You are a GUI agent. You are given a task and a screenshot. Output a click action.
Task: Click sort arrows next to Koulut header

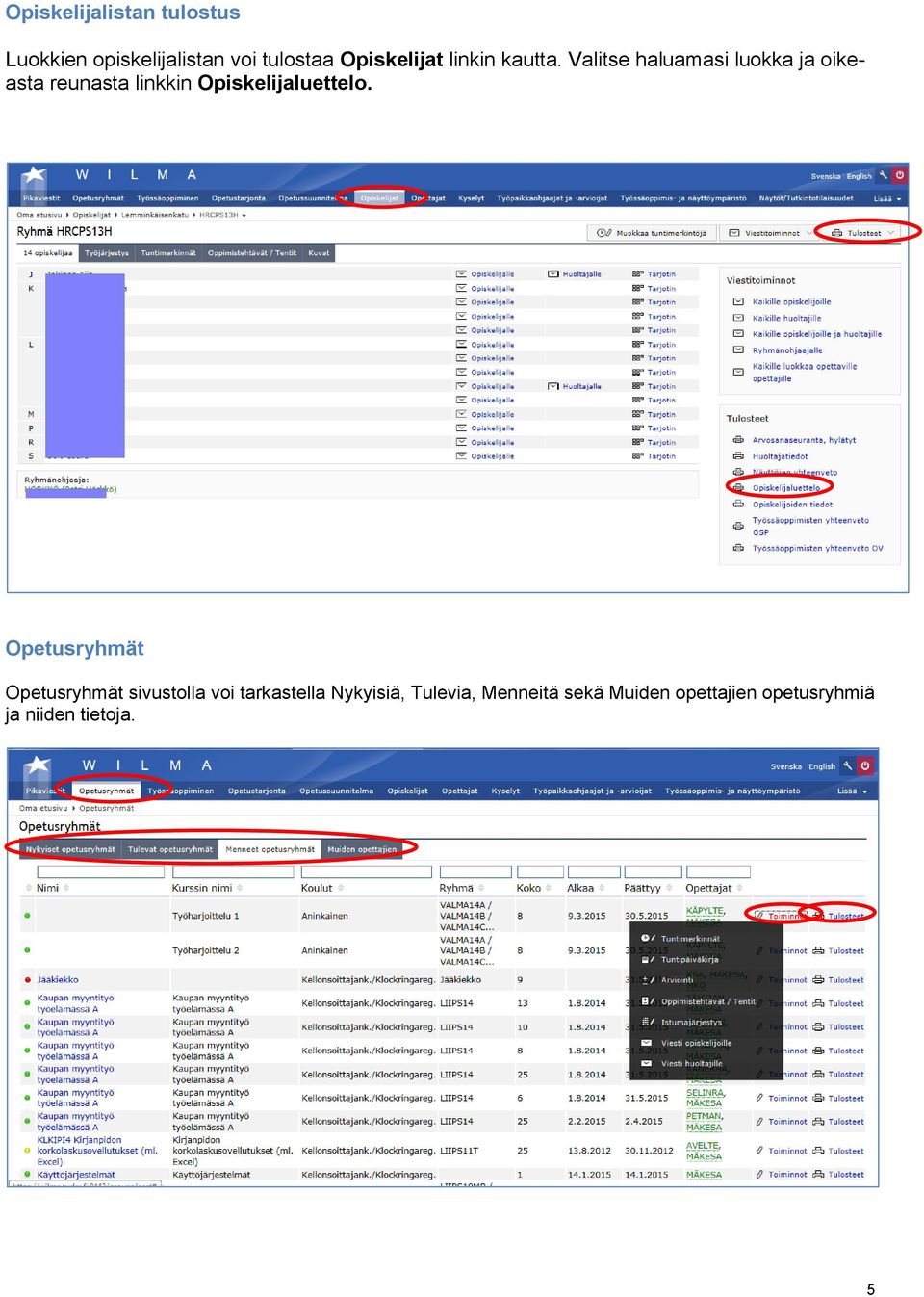click(340, 888)
